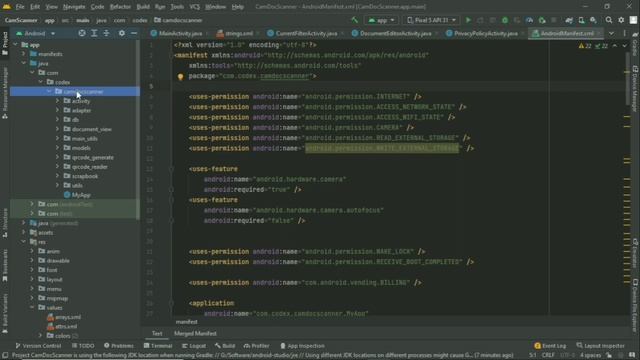Screen dimensions: 640x360
Task: Expand the qrcode_generate package
Action: coord(58,157)
